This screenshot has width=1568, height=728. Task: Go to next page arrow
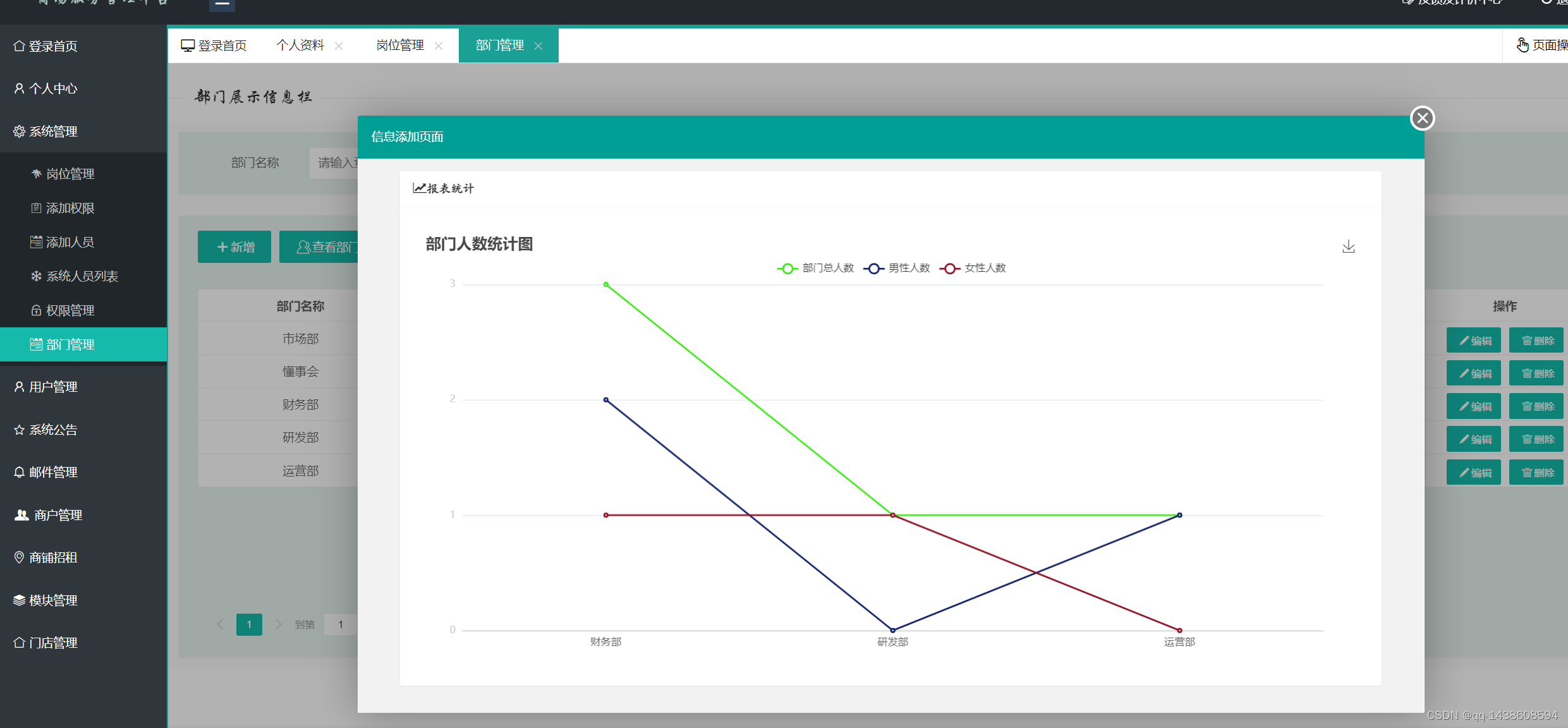coord(278,624)
